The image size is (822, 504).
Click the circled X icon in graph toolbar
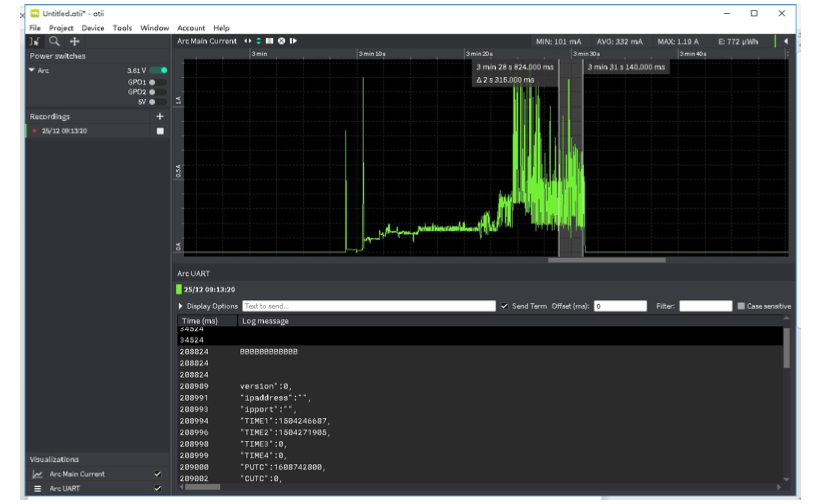point(282,41)
